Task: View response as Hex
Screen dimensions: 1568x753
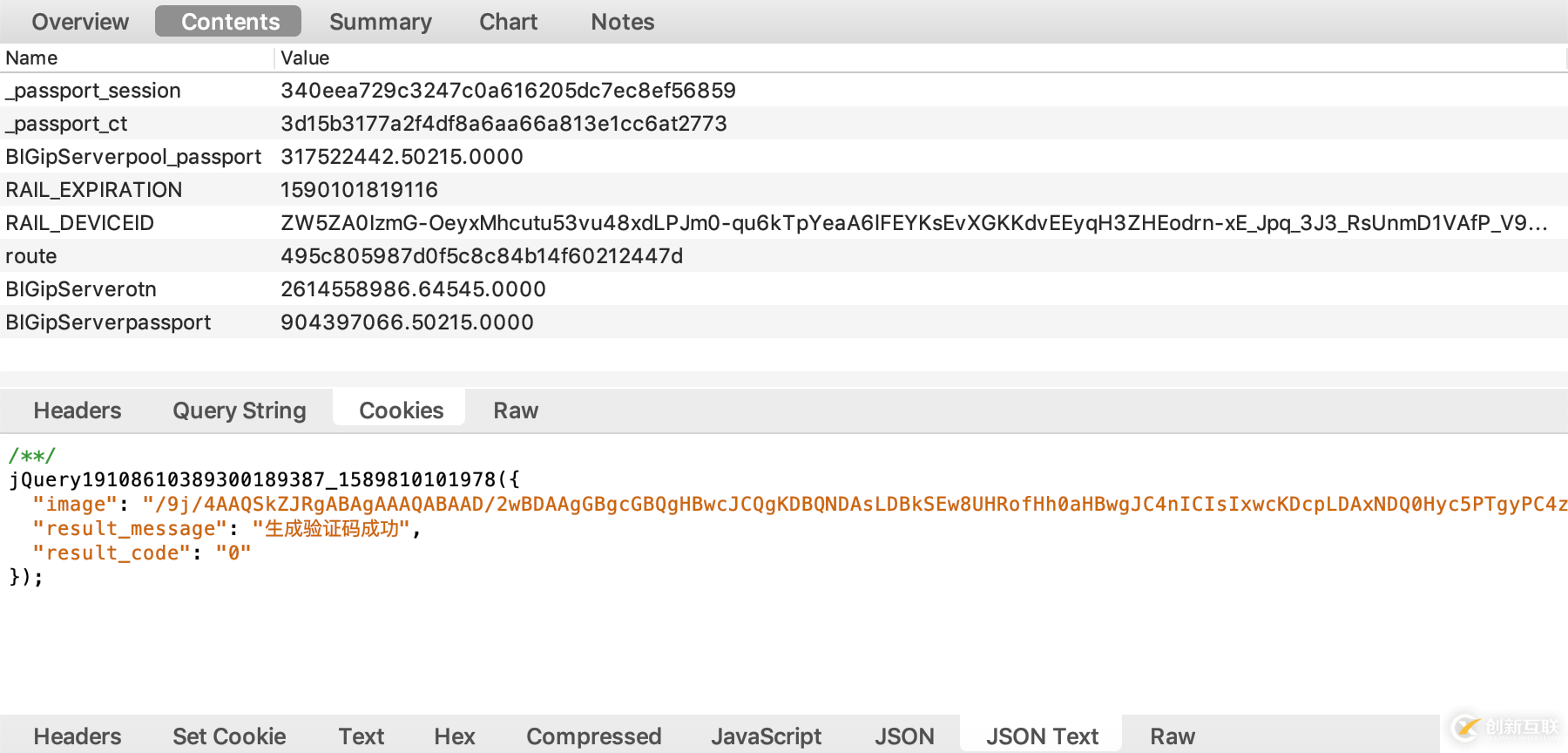Action: click(x=455, y=736)
